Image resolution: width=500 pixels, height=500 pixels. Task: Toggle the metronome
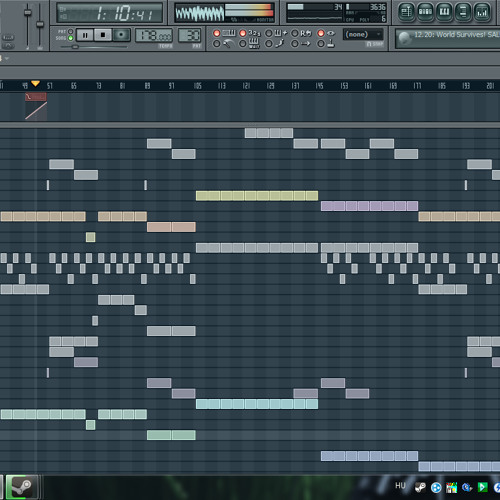coord(224,44)
